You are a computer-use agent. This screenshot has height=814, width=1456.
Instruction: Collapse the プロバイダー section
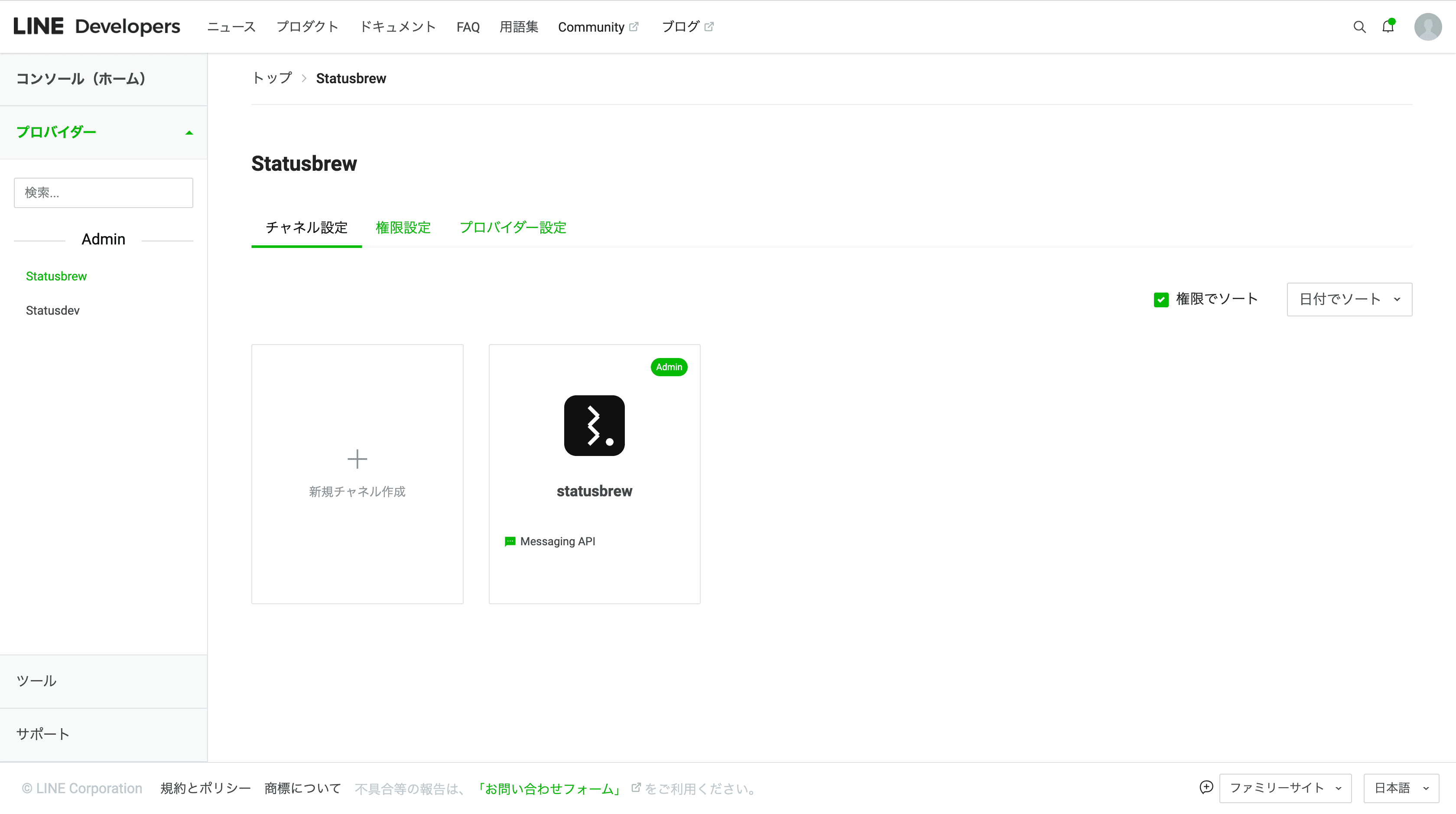[x=104, y=132]
